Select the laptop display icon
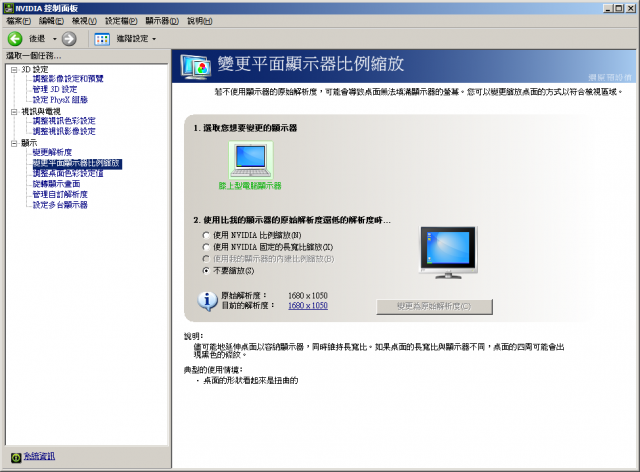This screenshot has height=472, width=640. click(251, 161)
